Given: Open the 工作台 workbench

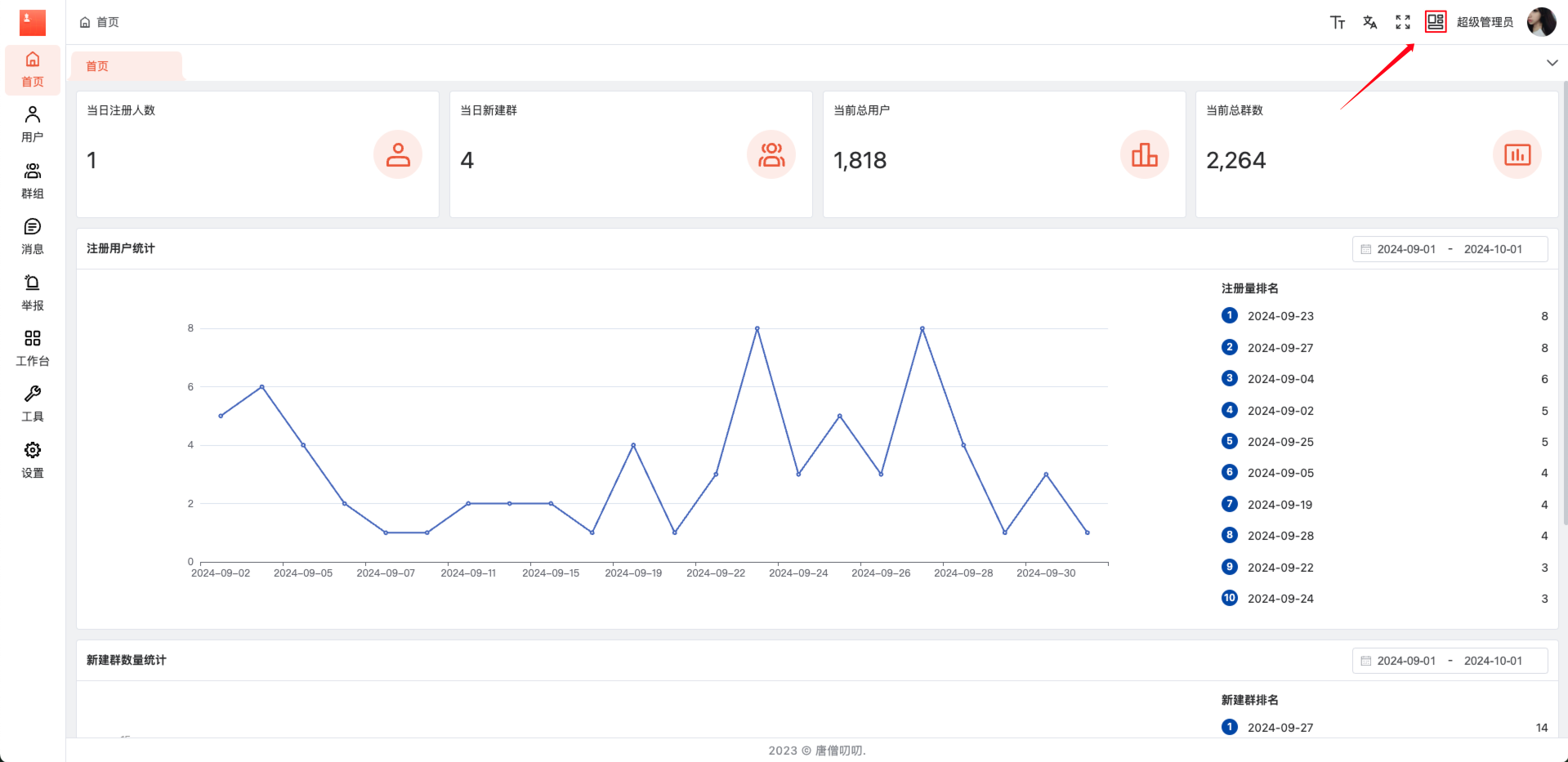Looking at the screenshot, I should point(33,348).
